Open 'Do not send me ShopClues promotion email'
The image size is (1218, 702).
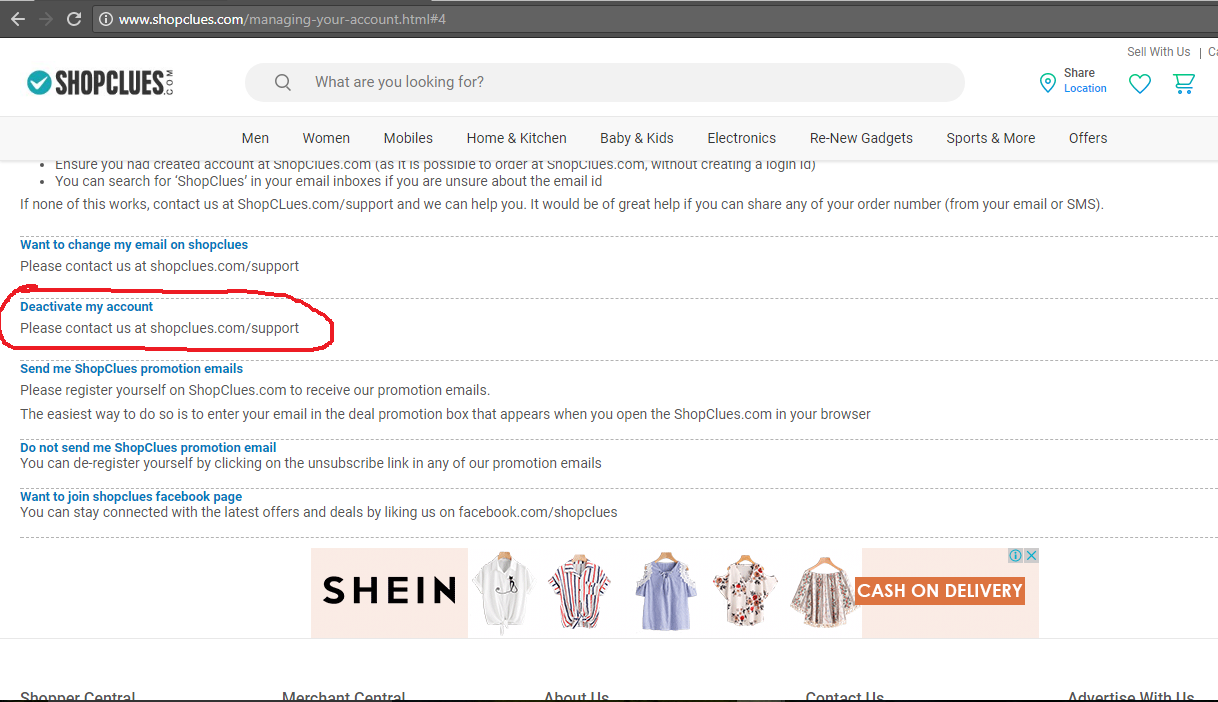coord(148,448)
